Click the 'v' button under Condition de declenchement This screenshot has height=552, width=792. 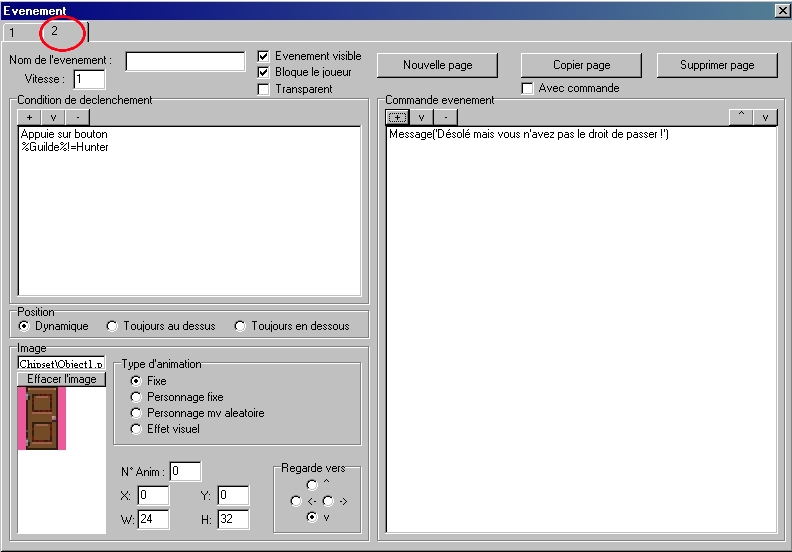pos(53,117)
